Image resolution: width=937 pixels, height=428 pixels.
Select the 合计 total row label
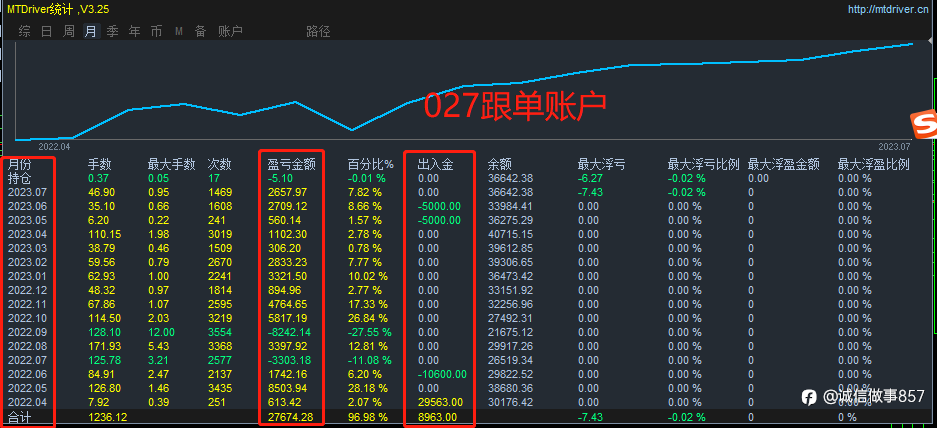(19, 417)
